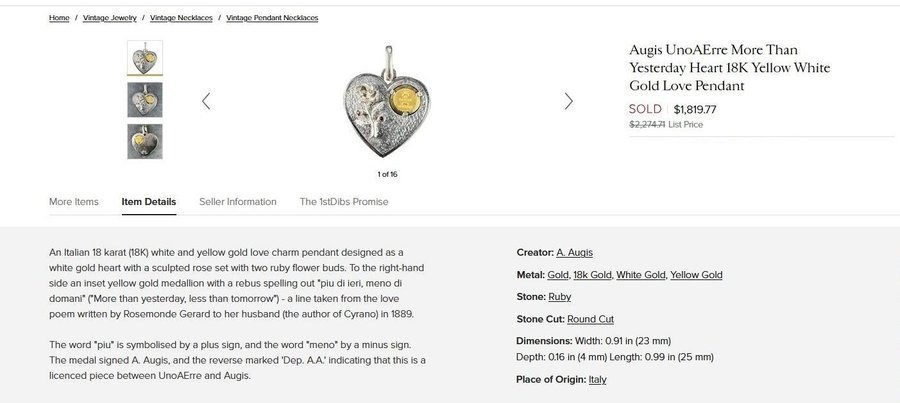Viewport: 900px width, 403px height.
Task: Go to Home breadcrumb link
Action: pos(59,18)
